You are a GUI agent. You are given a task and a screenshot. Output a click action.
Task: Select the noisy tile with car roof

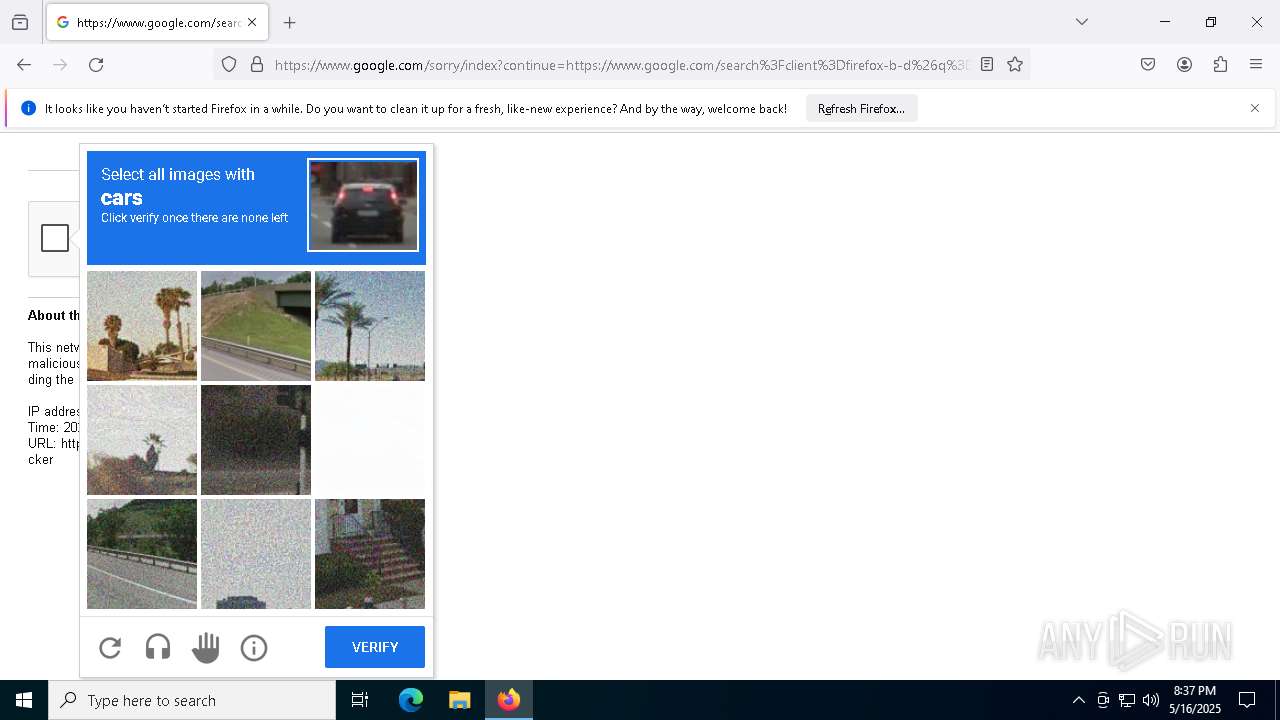click(256, 554)
